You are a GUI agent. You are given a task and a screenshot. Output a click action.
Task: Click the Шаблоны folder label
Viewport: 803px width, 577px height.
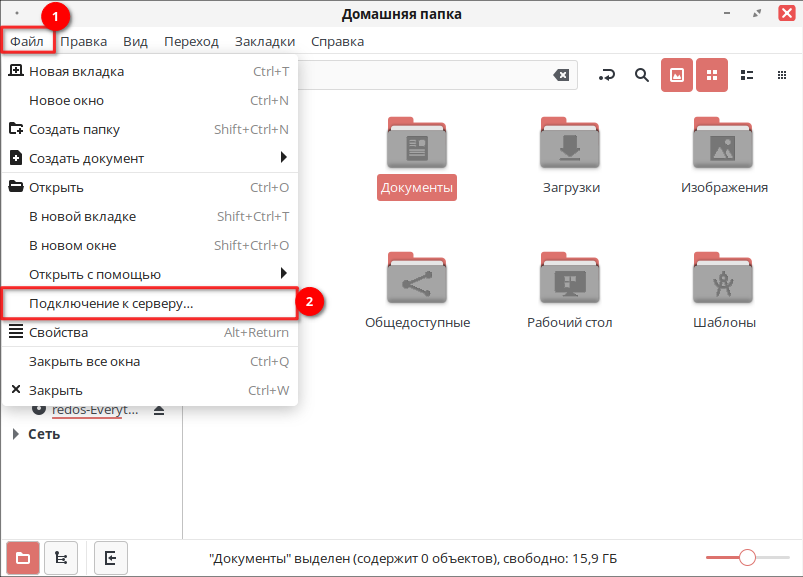click(x=724, y=323)
